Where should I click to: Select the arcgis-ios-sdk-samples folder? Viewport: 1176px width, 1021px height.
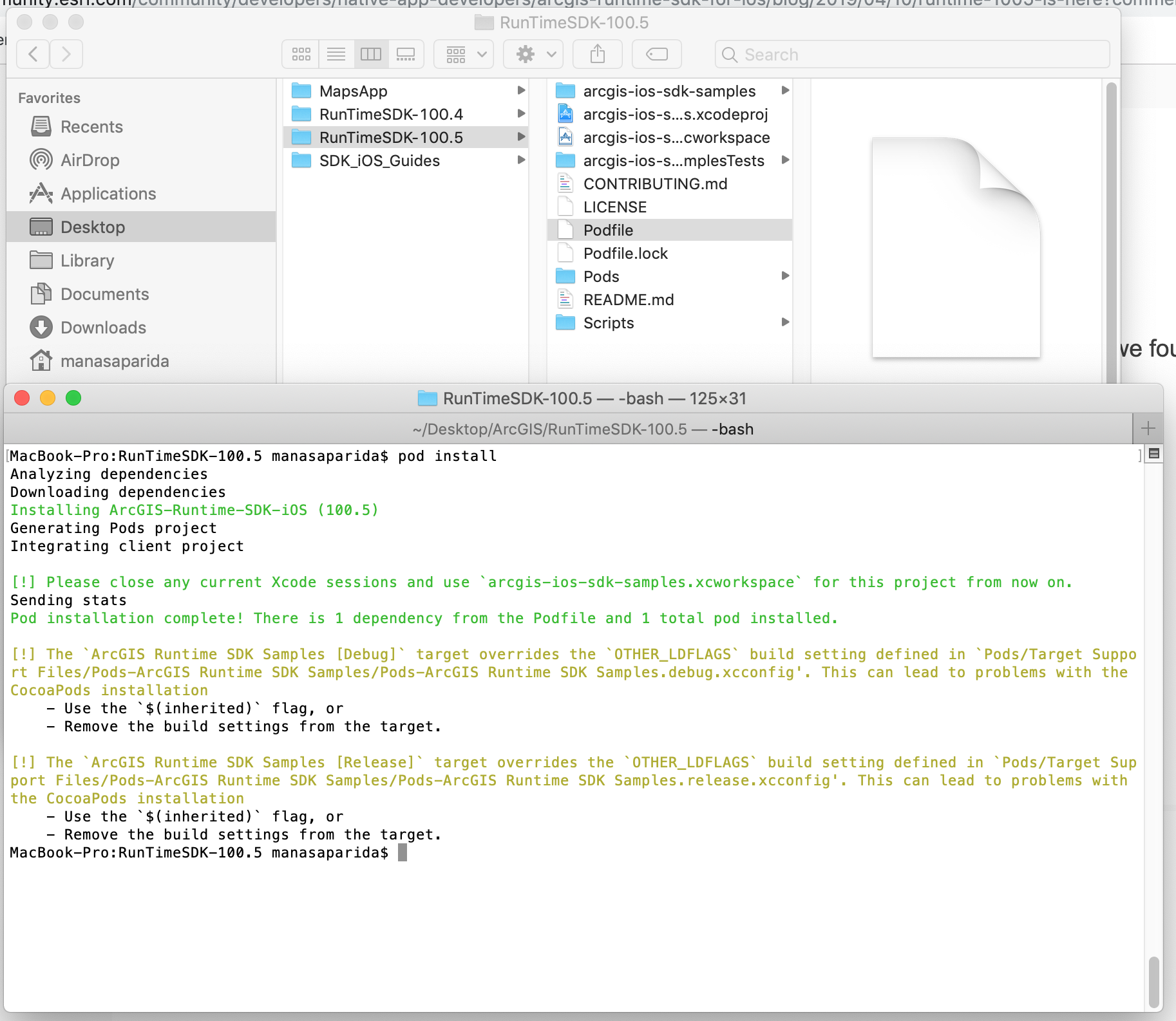tap(670, 91)
